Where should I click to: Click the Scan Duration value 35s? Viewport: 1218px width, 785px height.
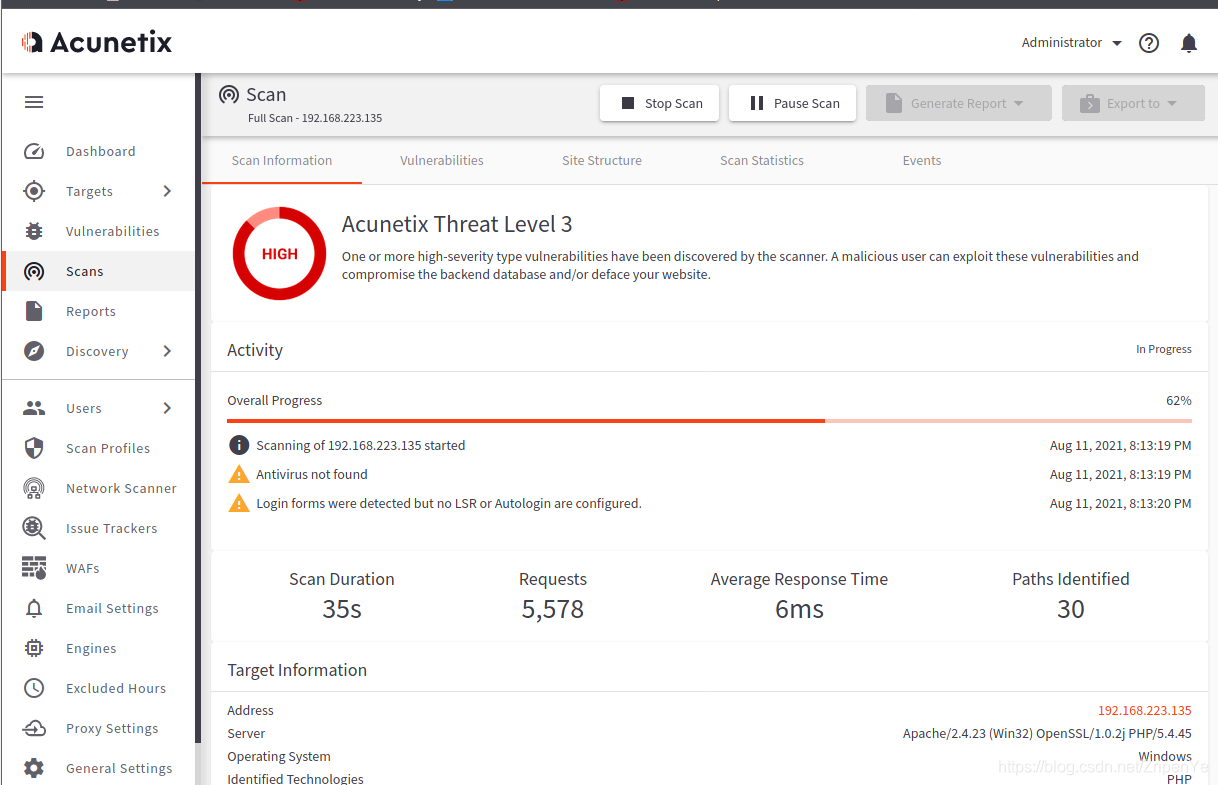pyautogui.click(x=342, y=609)
